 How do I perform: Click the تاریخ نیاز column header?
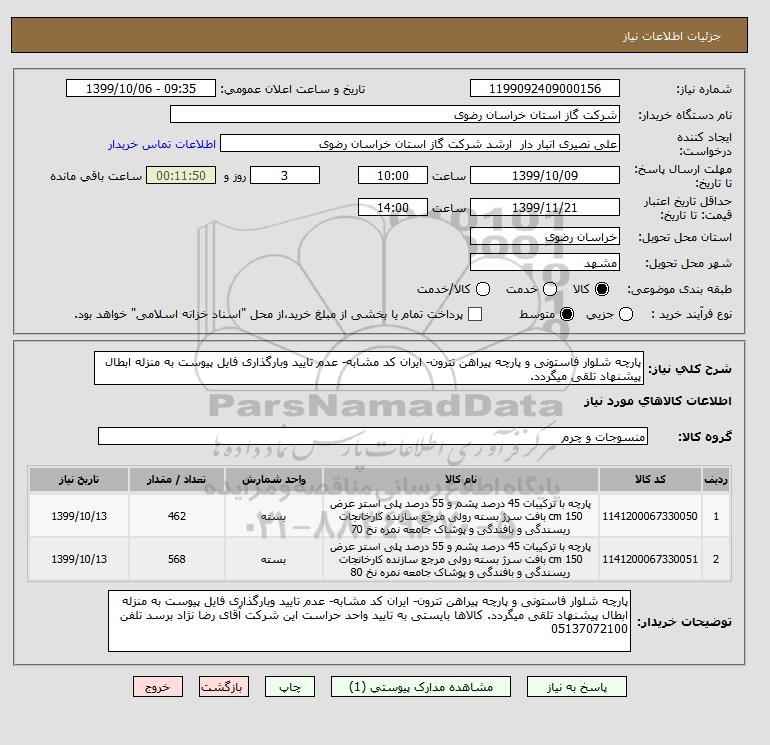coord(79,479)
